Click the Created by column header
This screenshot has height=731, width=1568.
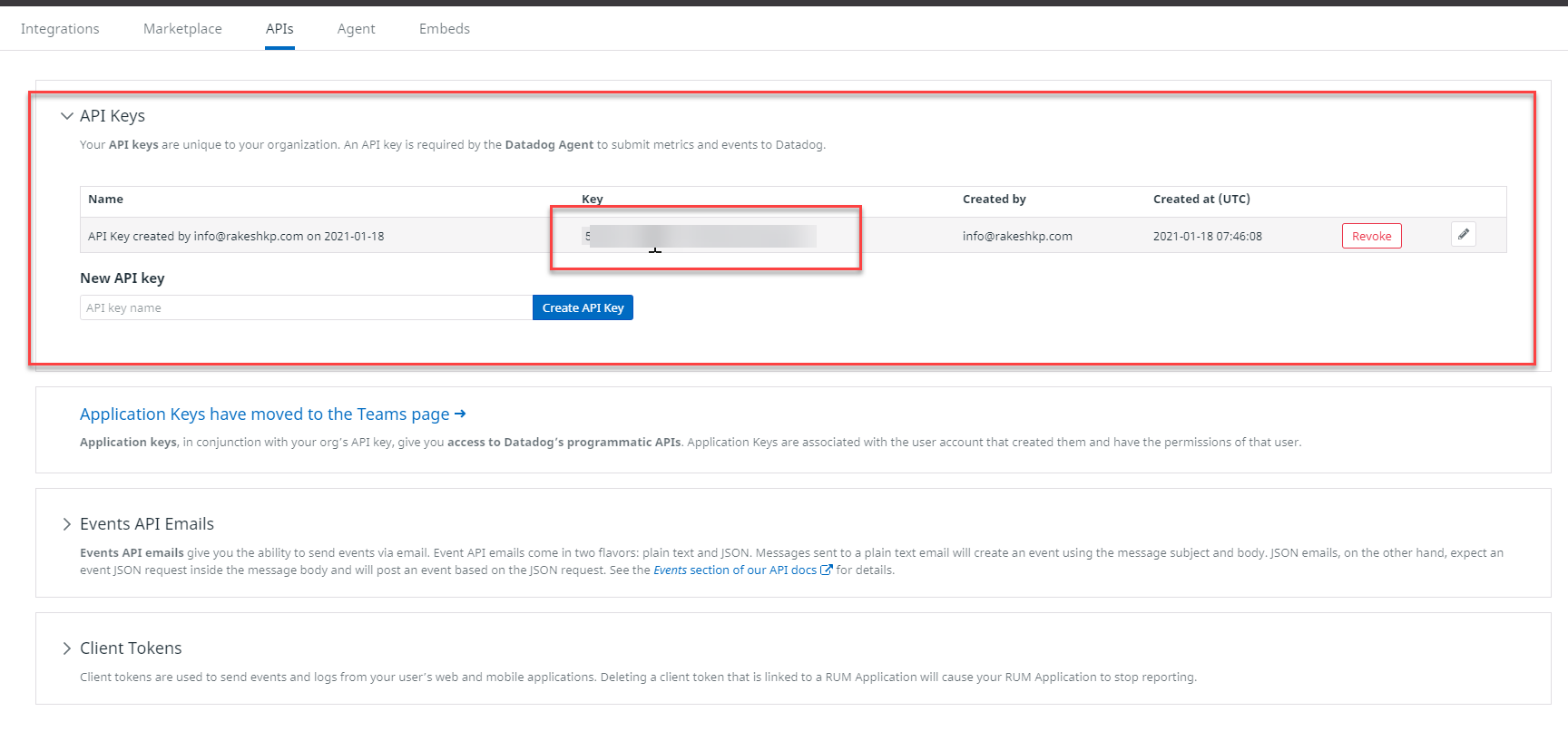point(994,200)
